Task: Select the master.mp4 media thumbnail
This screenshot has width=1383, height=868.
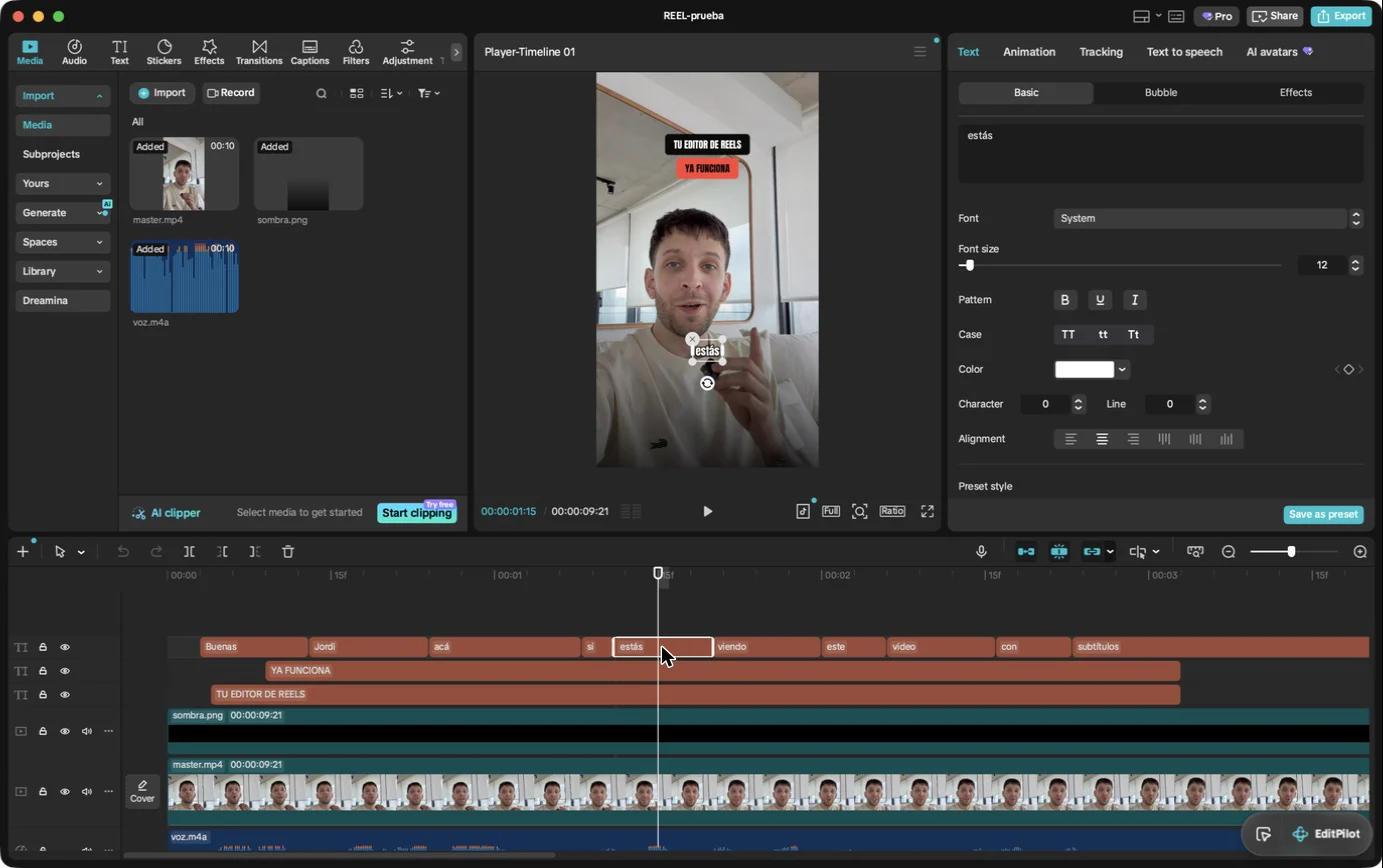Action: pyautogui.click(x=184, y=174)
